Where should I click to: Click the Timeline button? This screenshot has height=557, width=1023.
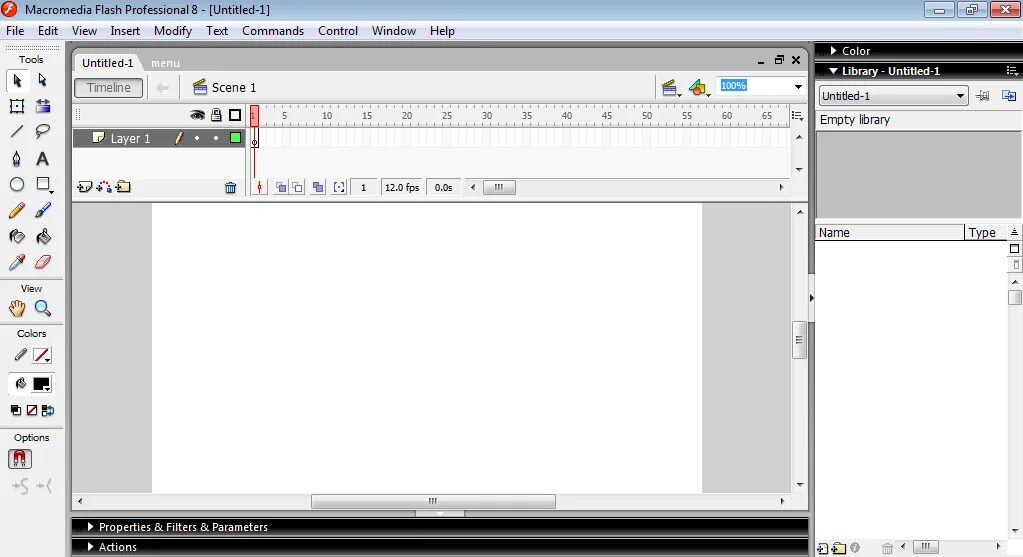click(109, 87)
